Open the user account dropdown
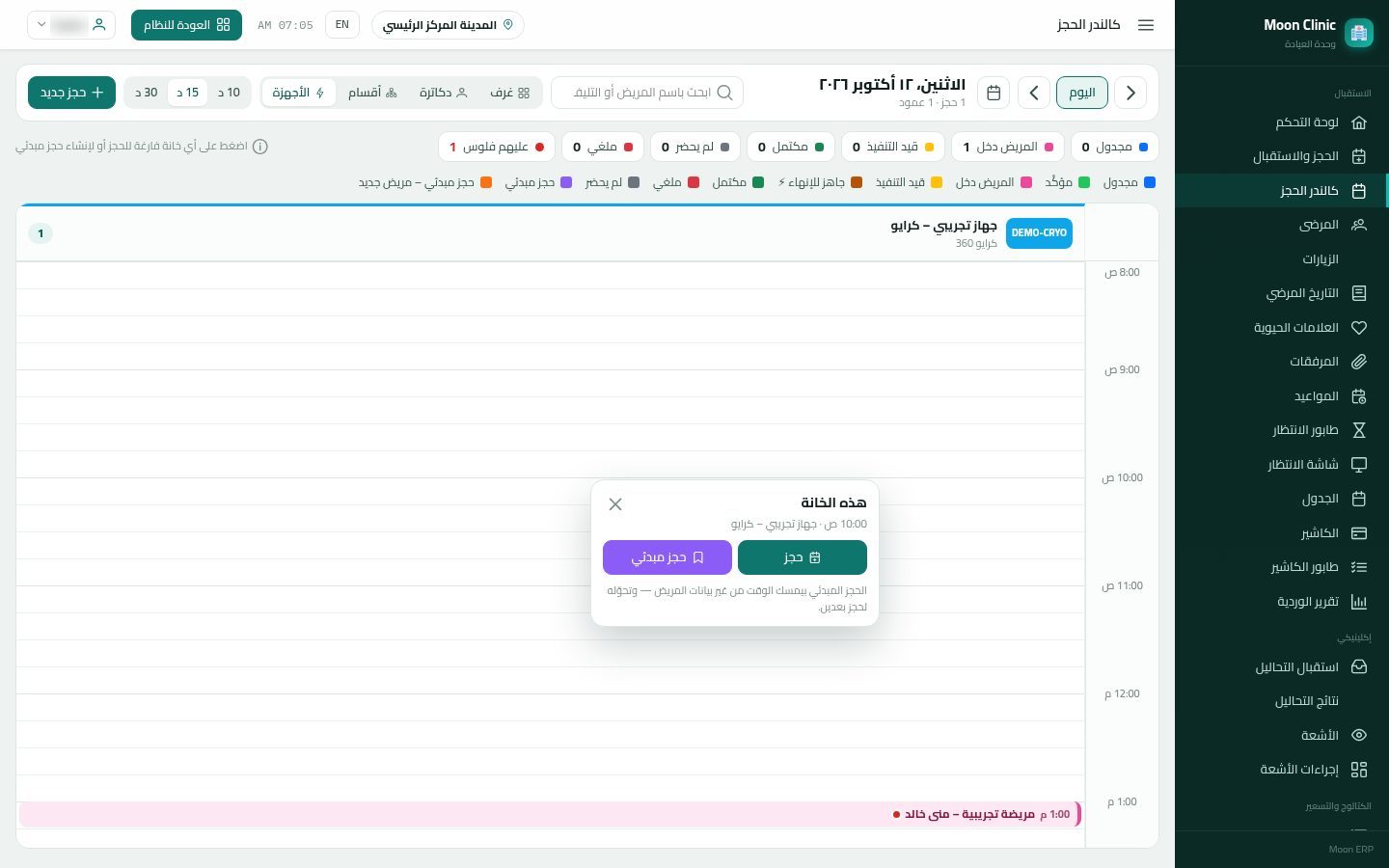 71,25
